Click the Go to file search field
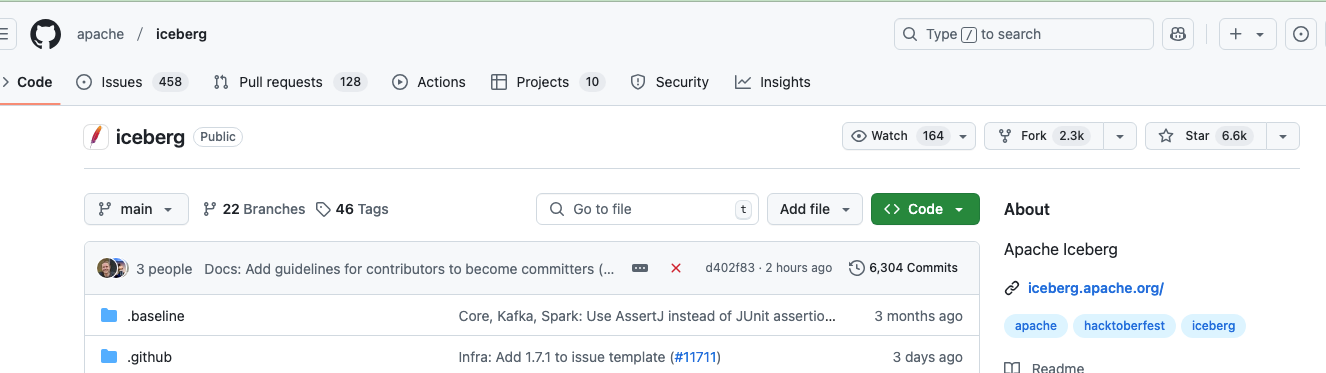The height and width of the screenshot is (373, 1326). tap(647, 209)
